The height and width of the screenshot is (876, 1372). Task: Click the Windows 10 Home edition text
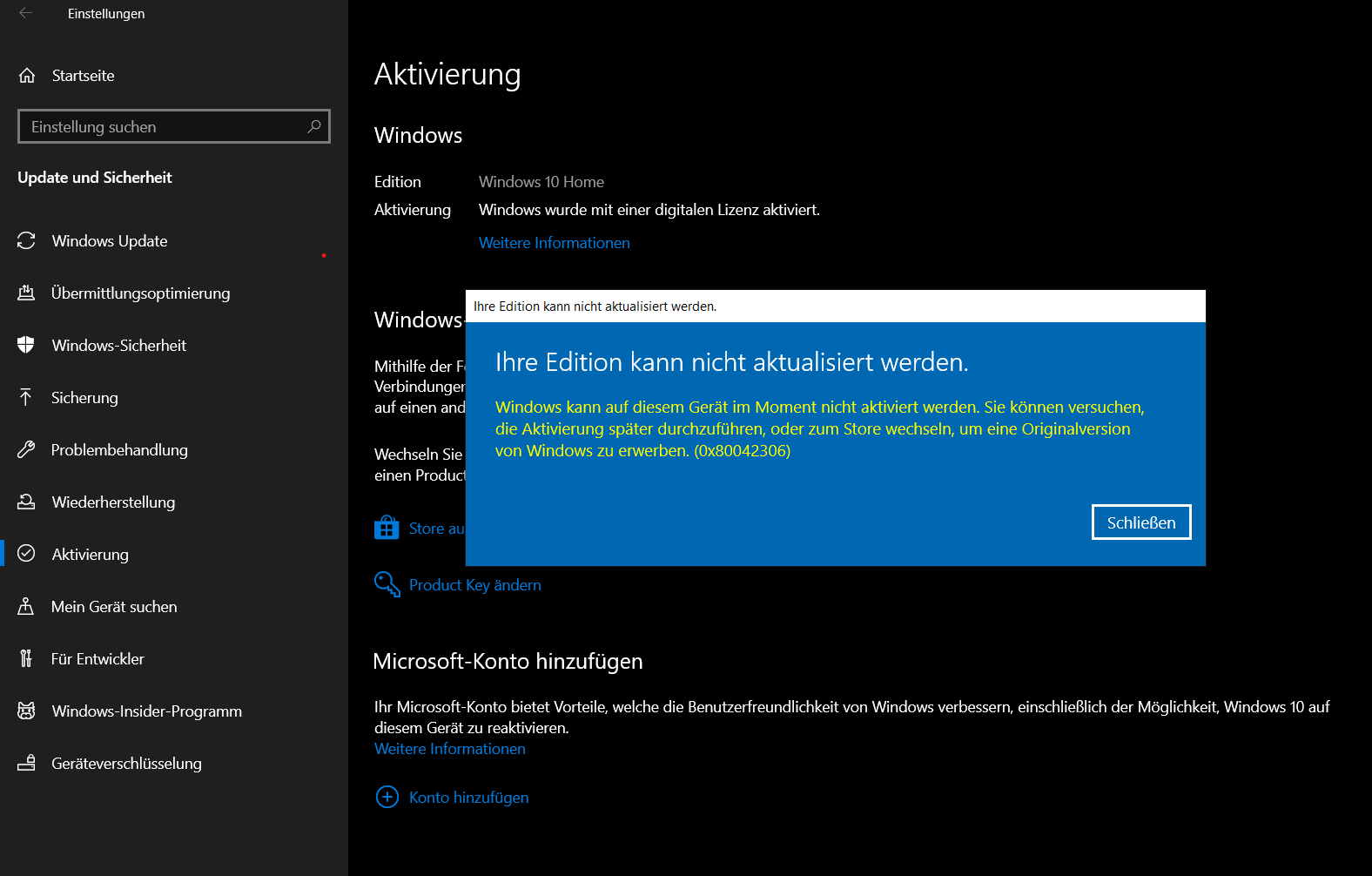[x=541, y=182]
